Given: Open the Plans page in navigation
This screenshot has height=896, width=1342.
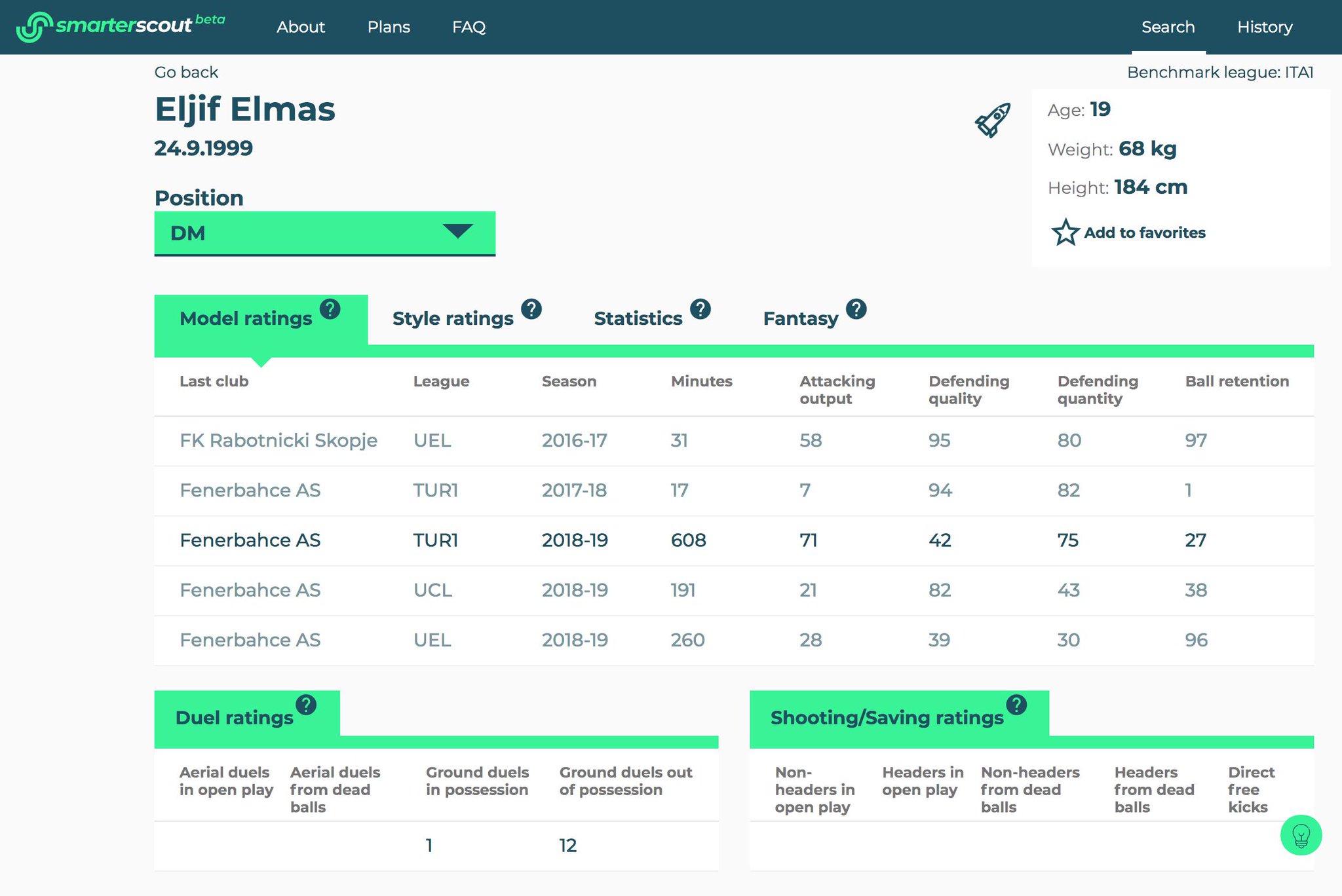Looking at the screenshot, I should [389, 27].
